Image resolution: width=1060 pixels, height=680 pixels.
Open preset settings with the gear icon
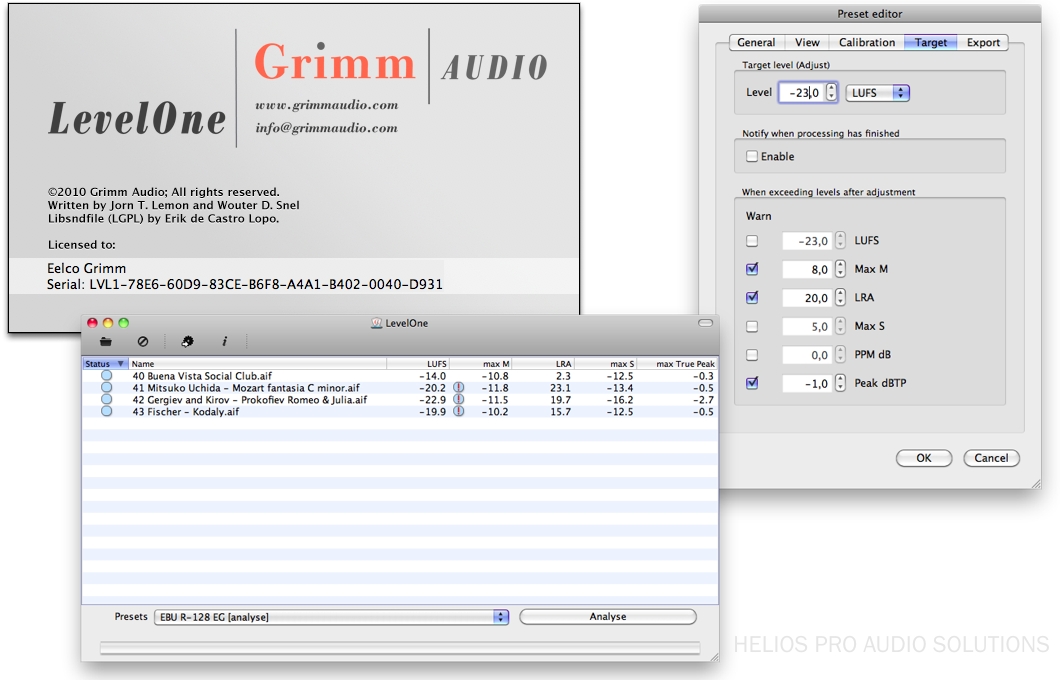187,341
